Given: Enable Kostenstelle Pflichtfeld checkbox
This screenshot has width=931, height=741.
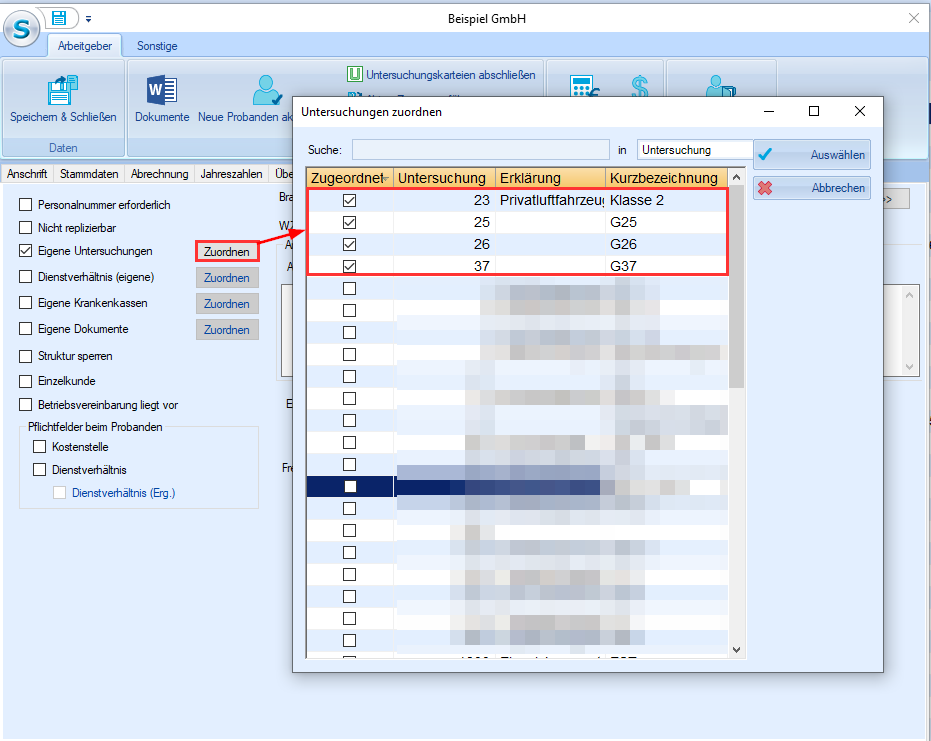Looking at the screenshot, I should tap(40, 446).
